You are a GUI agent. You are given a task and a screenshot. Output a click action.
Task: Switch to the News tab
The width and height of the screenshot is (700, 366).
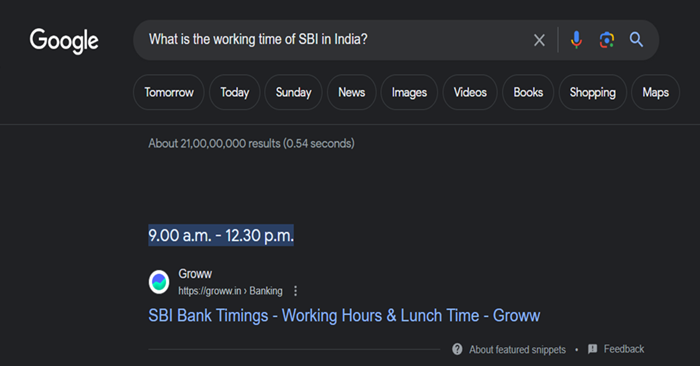point(352,92)
